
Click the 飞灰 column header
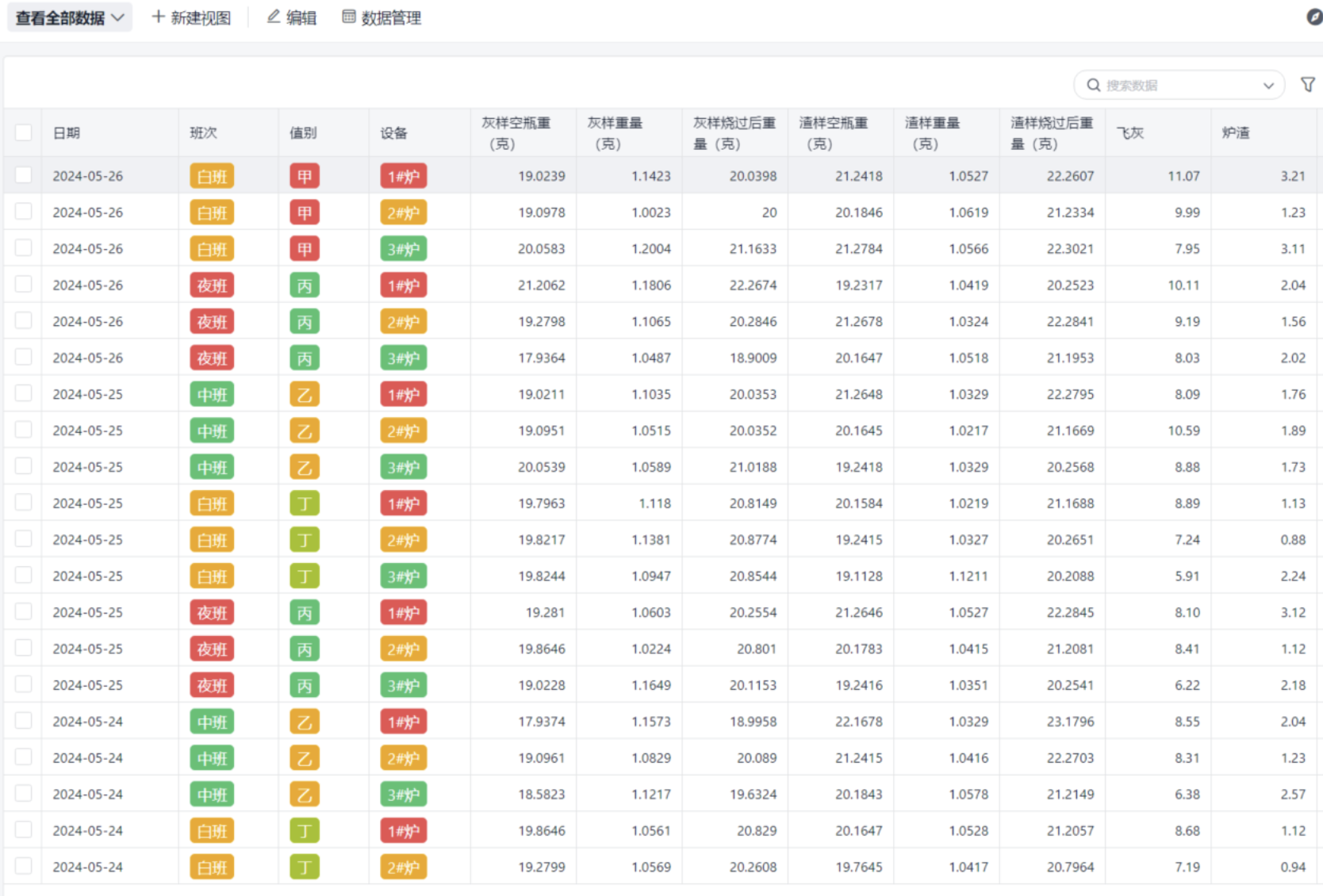pyautogui.click(x=1130, y=133)
